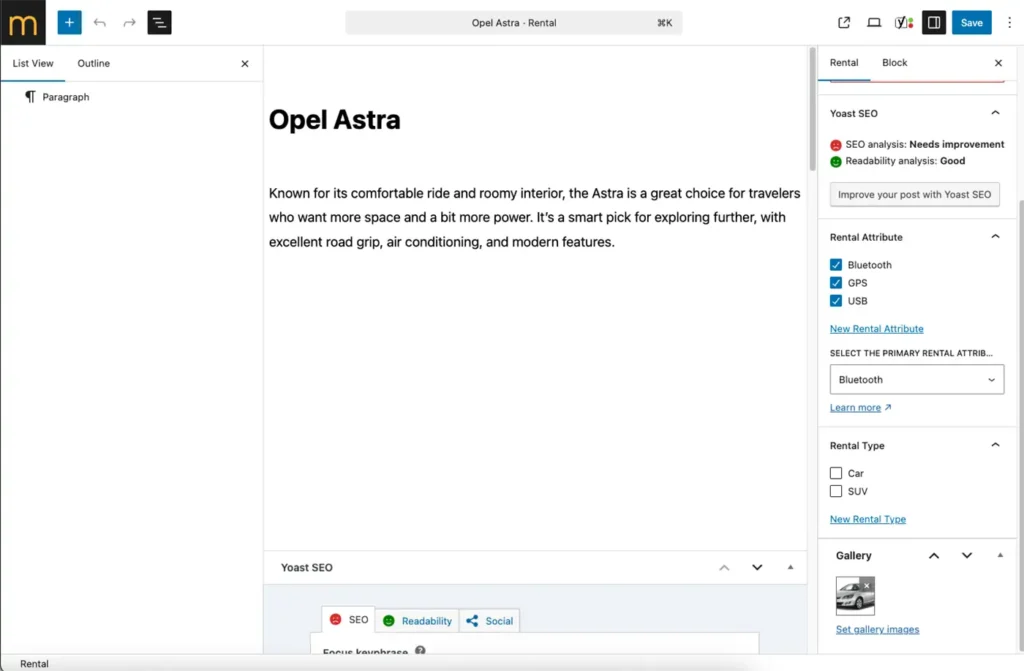Uncheck the GPS rental attribute
Viewport: 1024px width, 671px height.
(836, 283)
